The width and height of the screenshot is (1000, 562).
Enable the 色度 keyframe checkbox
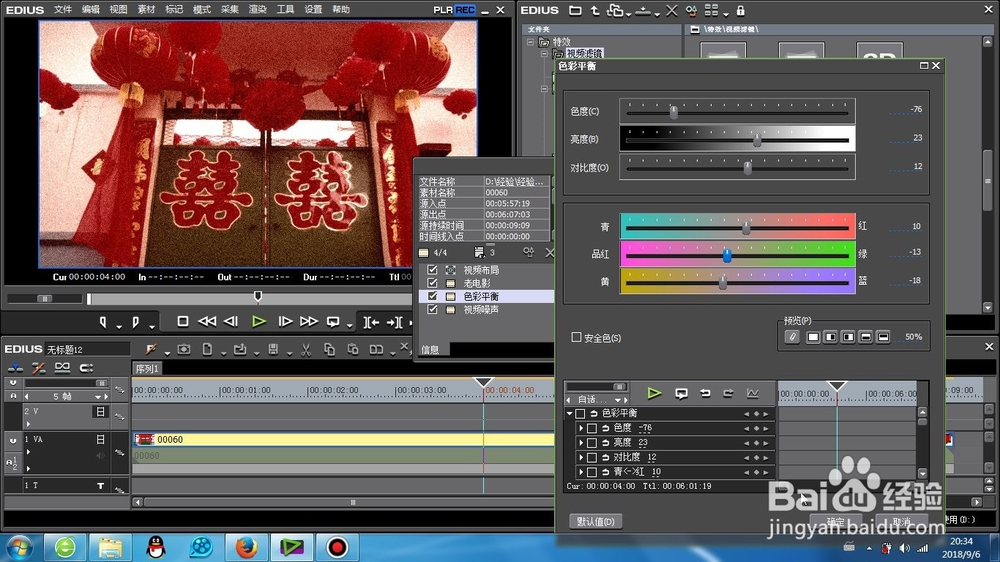tap(592, 428)
